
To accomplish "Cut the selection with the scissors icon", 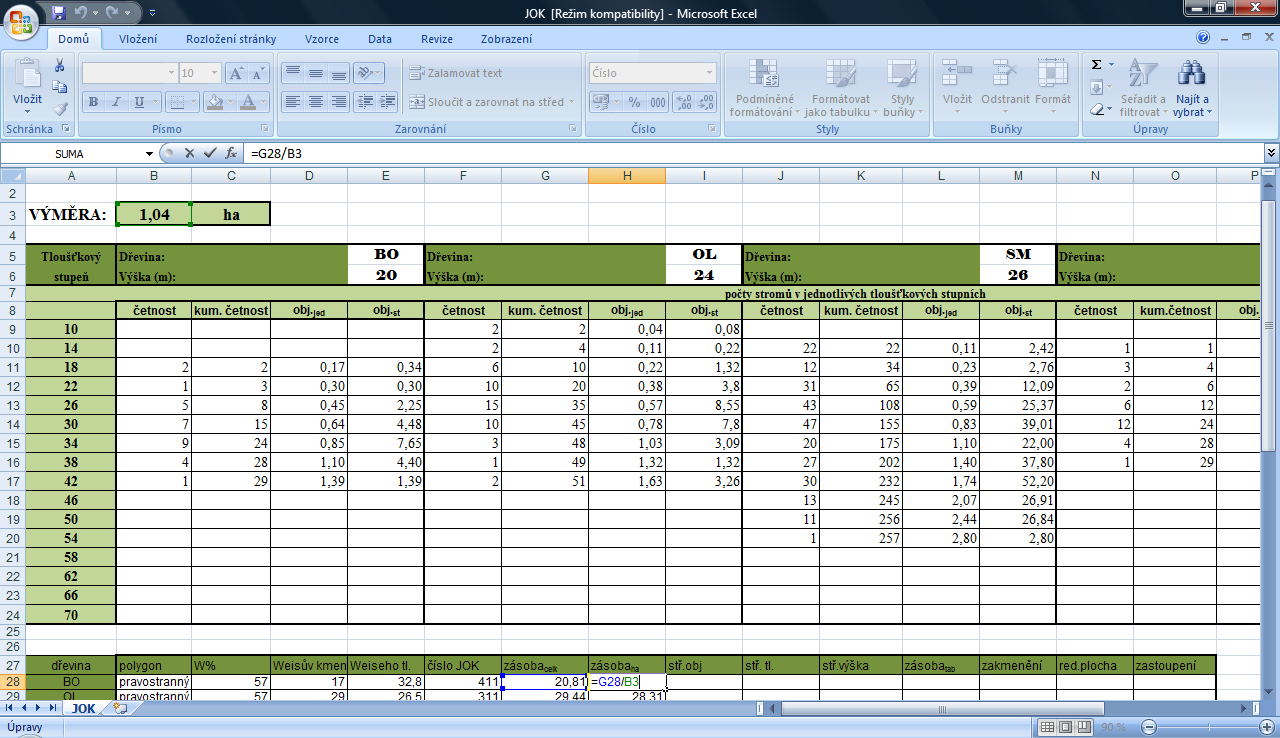I will tap(59, 65).
